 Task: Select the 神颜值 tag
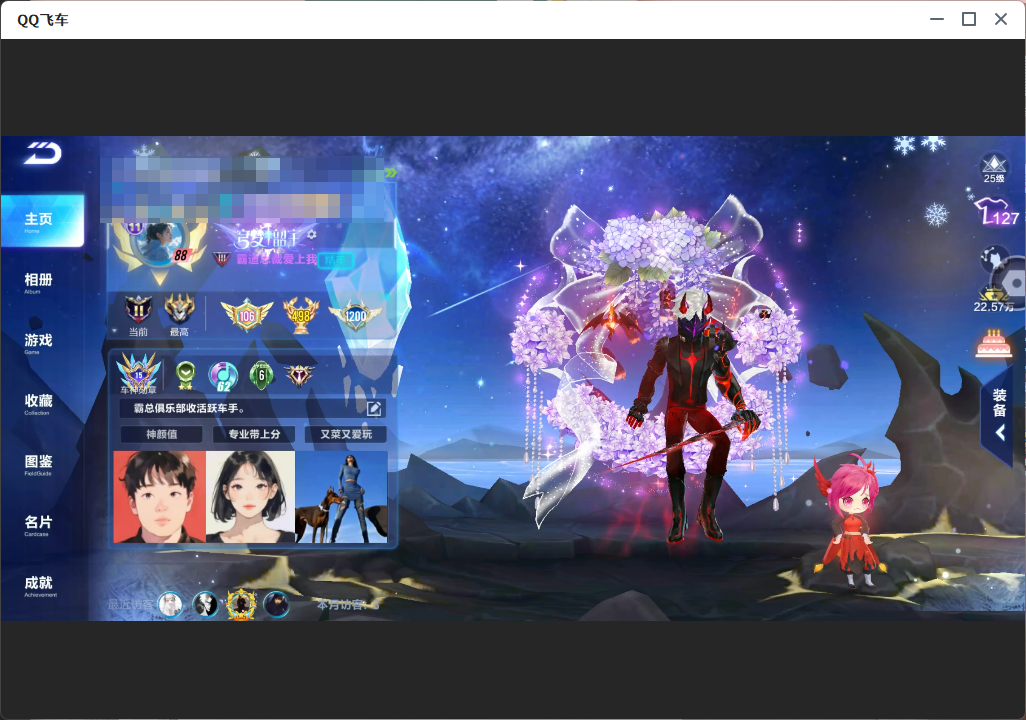point(162,434)
